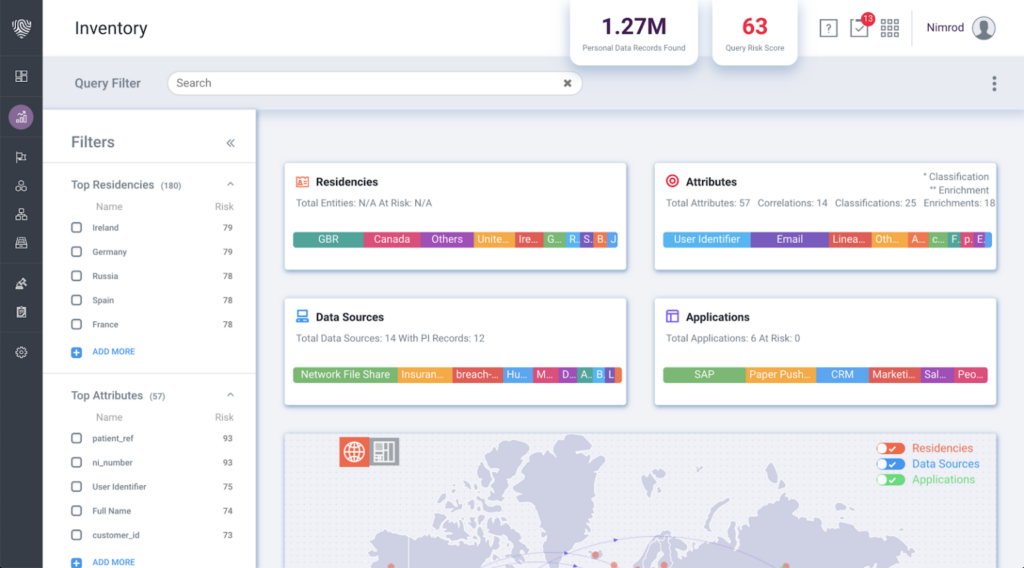Click into the Query Filter search field
1024x568 pixels.
click(x=360, y=84)
